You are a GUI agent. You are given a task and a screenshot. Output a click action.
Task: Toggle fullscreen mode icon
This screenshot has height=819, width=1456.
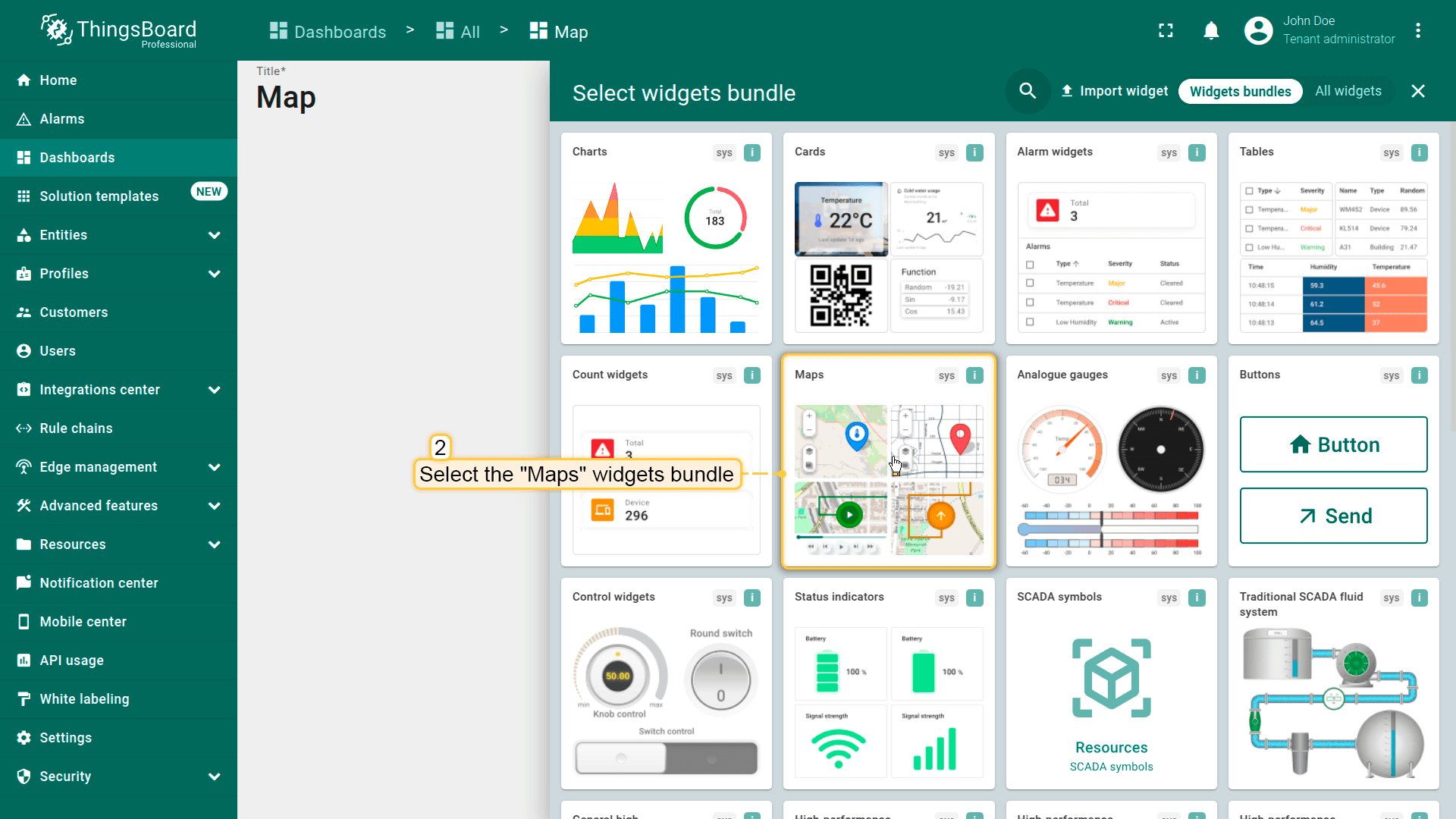(x=1166, y=30)
